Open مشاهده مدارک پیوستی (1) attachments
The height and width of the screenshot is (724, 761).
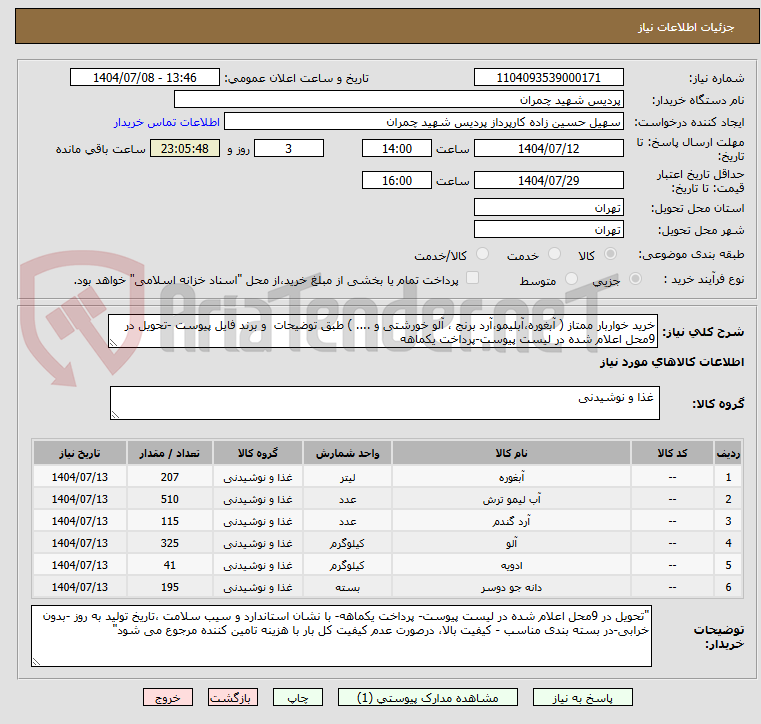[420, 697]
